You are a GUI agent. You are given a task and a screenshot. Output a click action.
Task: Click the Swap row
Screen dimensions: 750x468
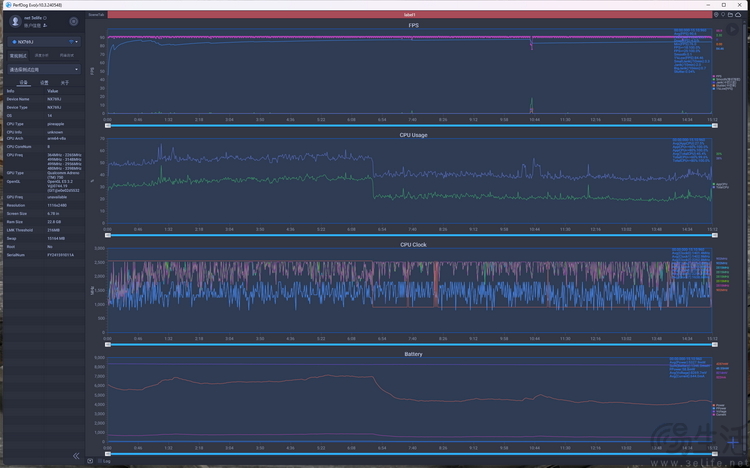coord(44,238)
